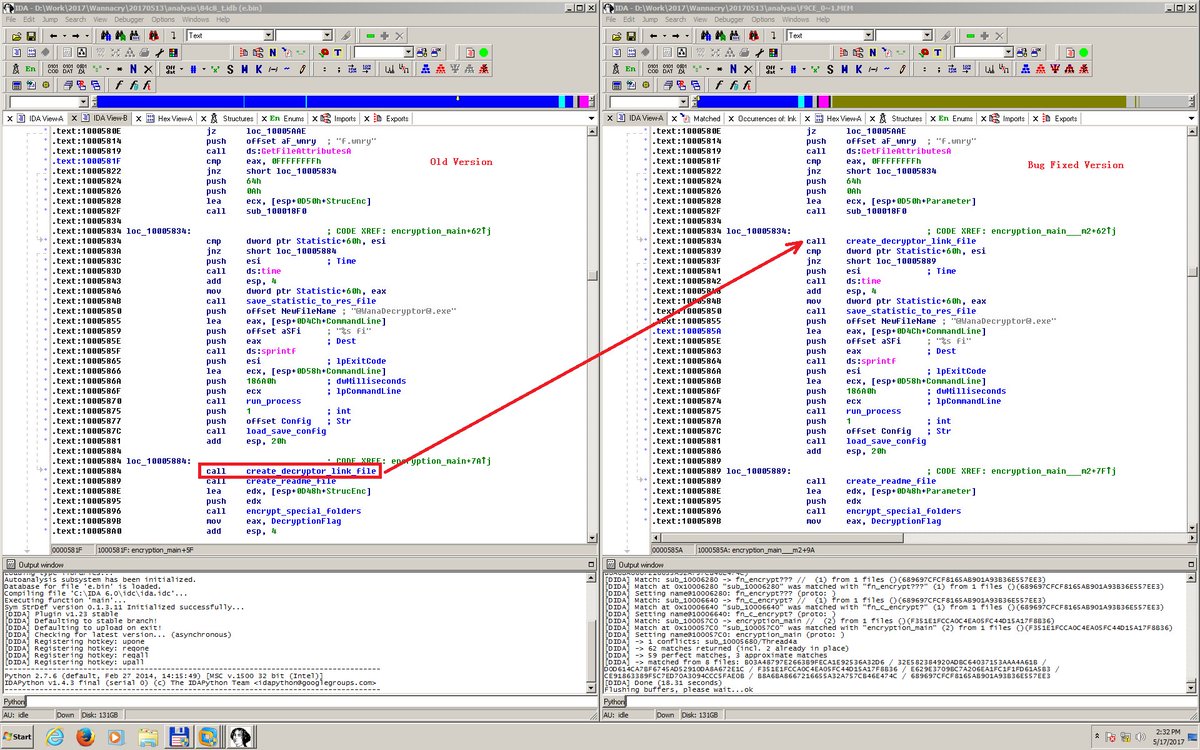Click the Start button
This screenshot has width=1200, height=750.
pos(18,736)
